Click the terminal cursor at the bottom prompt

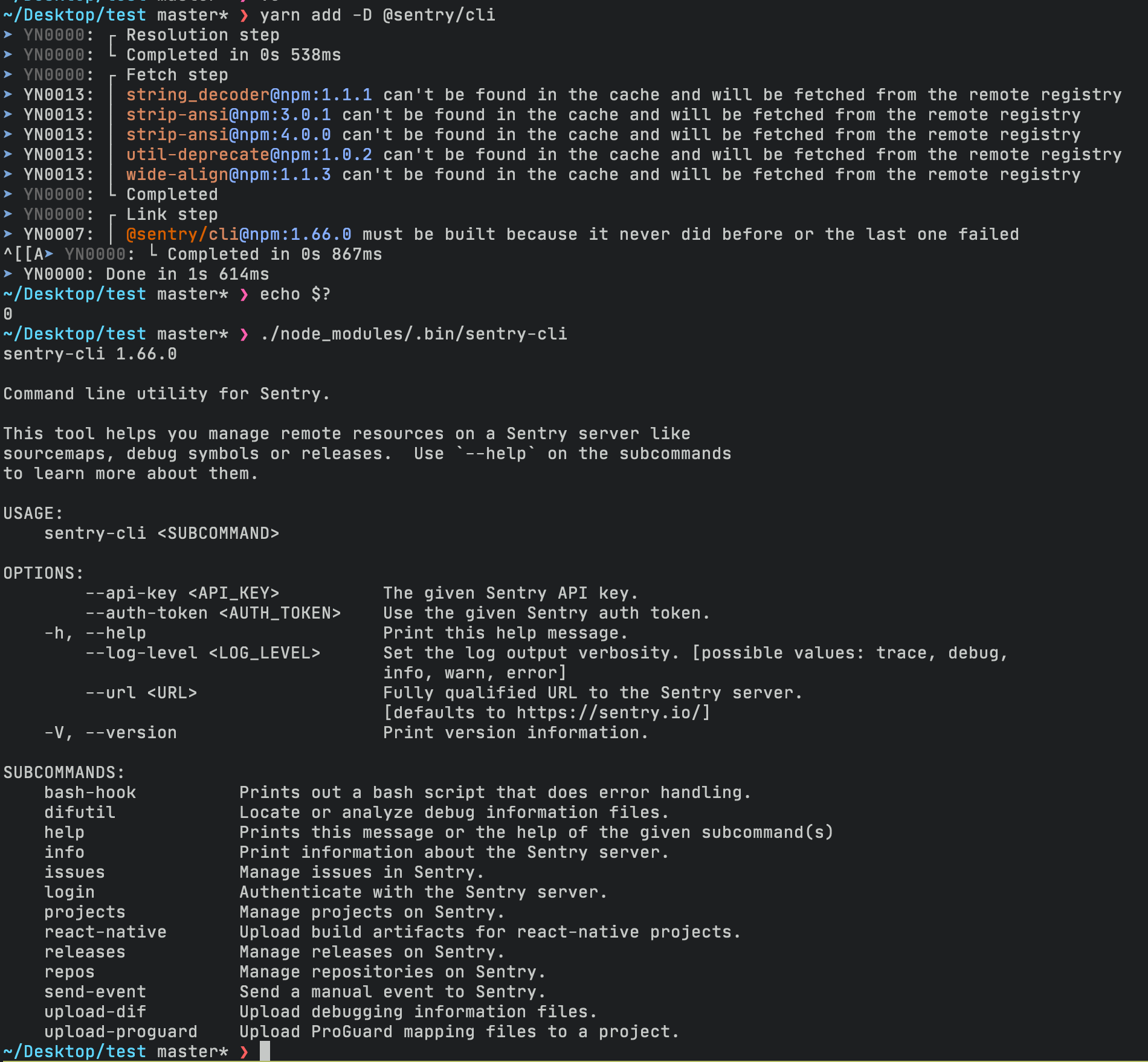click(x=265, y=1051)
